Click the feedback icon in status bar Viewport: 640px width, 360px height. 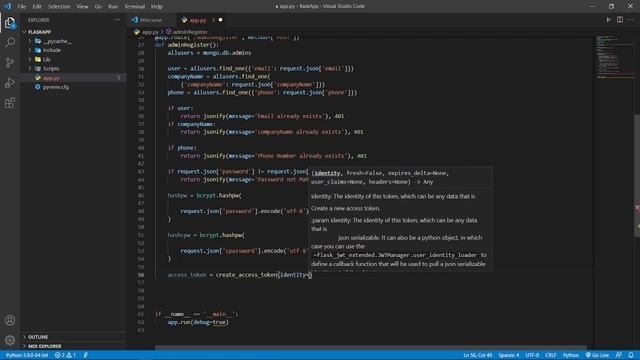(x=619, y=355)
